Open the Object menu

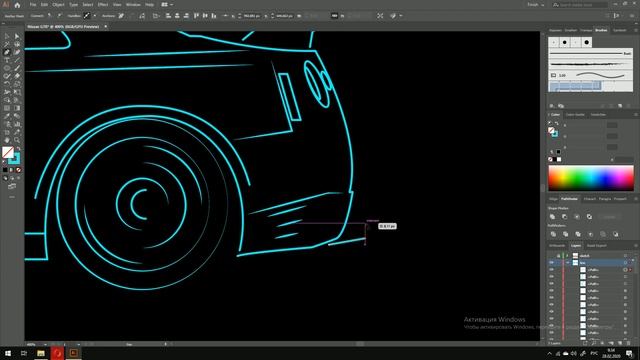58,5
